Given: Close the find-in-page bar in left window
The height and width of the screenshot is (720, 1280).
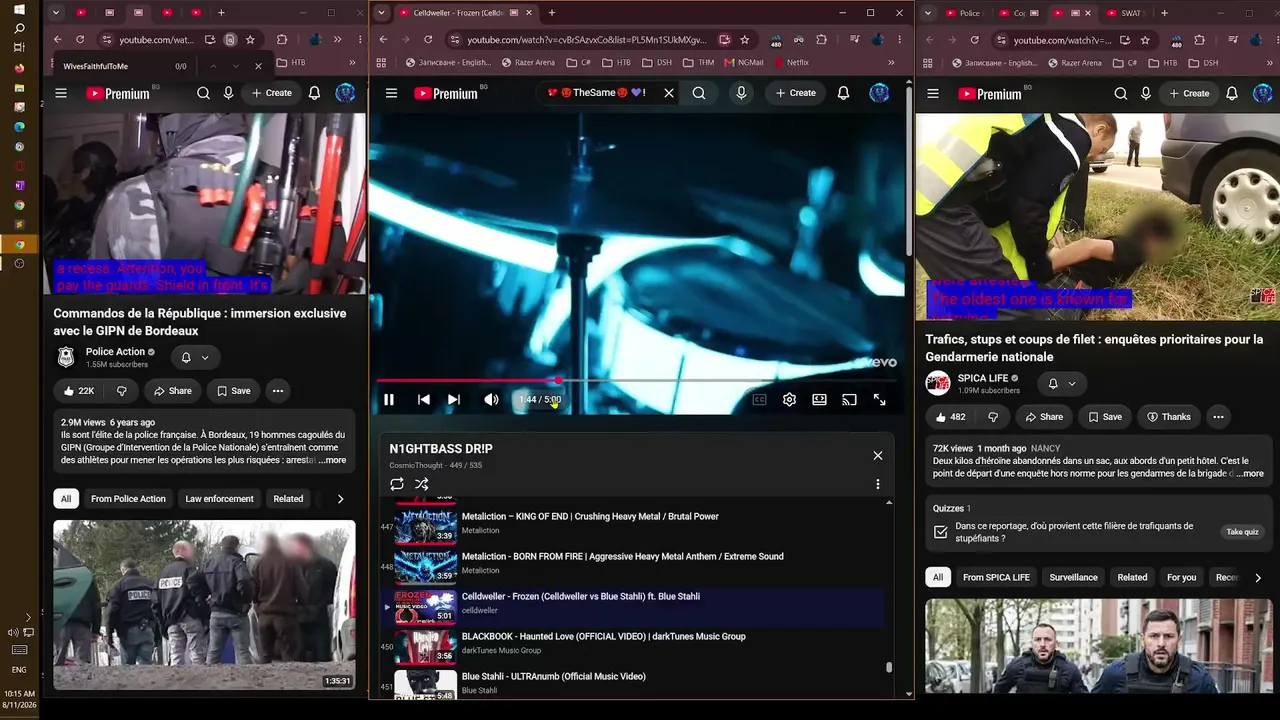Looking at the screenshot, I should [258, 66].
